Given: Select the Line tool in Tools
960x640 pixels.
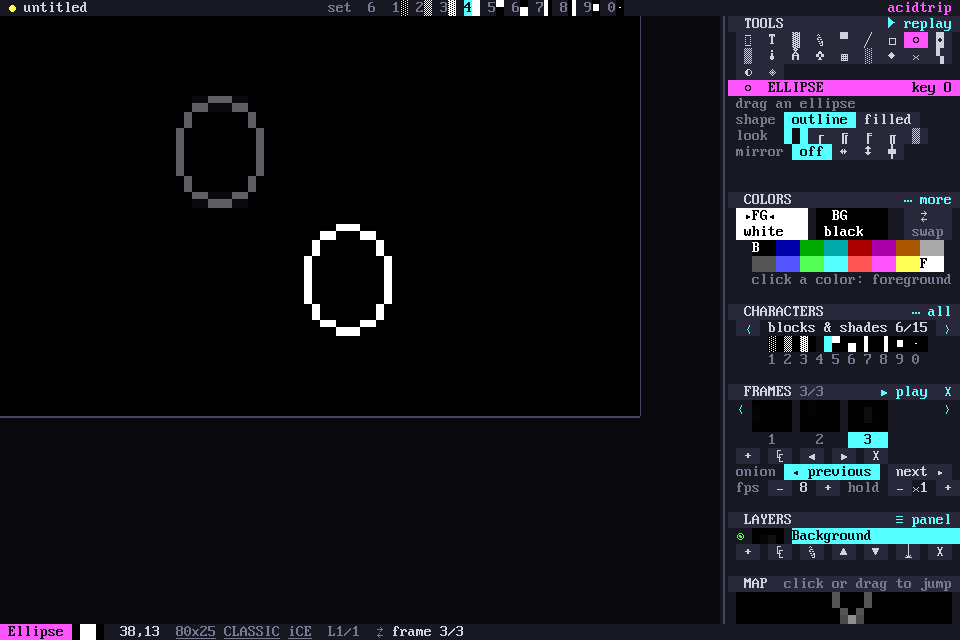Looking at the screenshot, I should click(x=868, y=40).
